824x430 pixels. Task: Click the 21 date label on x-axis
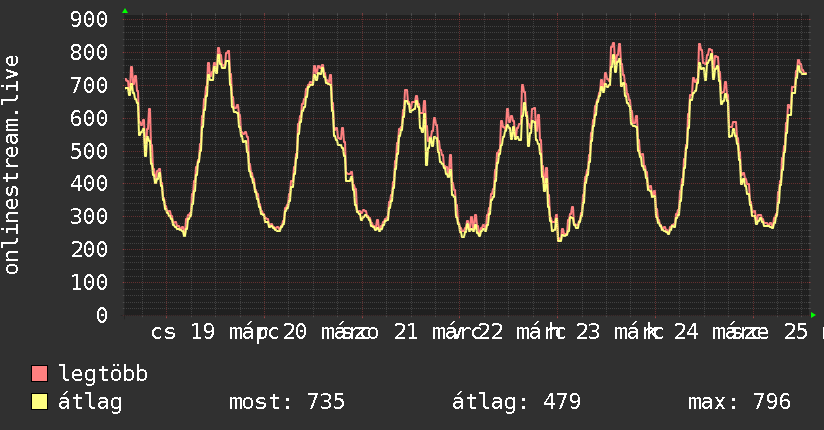click(406, 332)
